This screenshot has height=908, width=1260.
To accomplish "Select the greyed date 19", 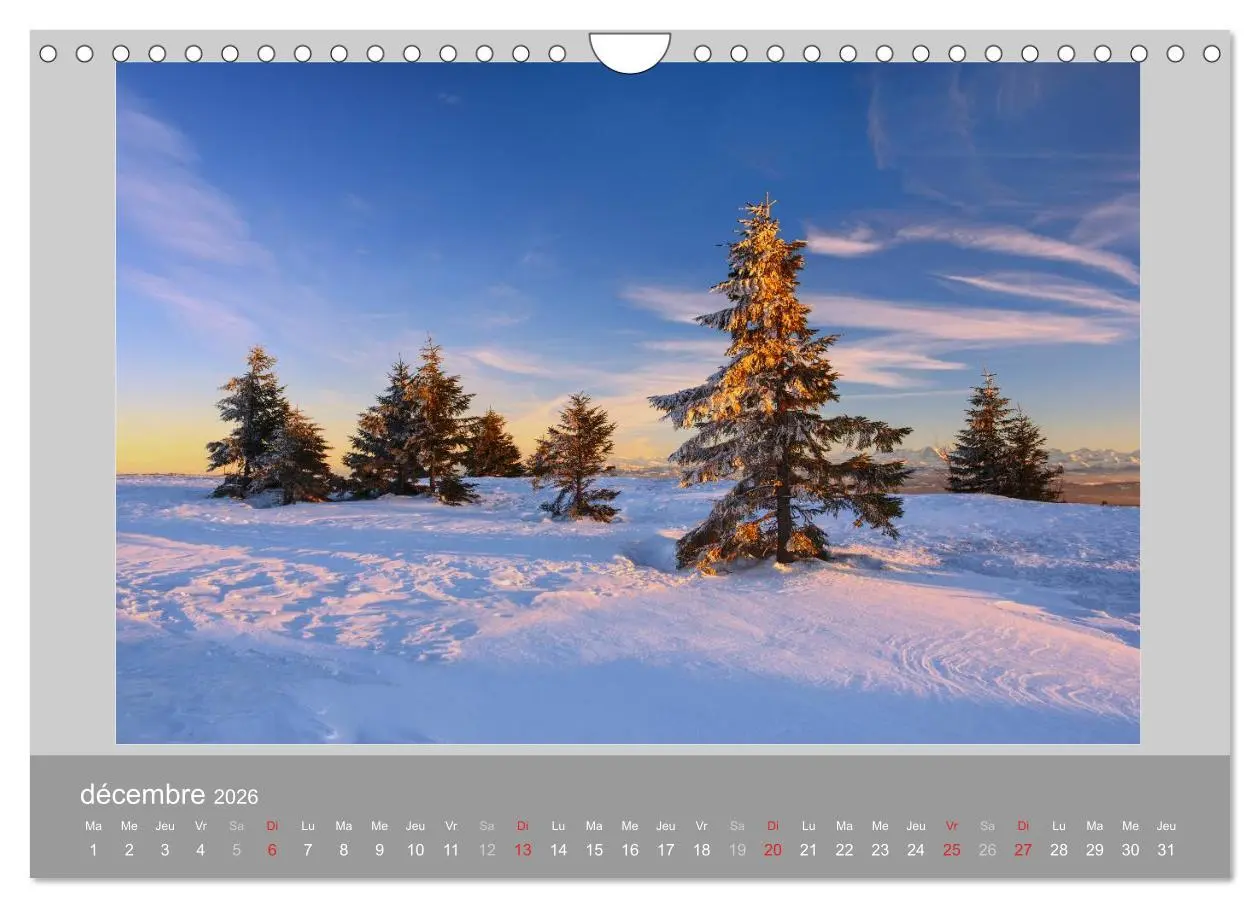I will [737, 849].
